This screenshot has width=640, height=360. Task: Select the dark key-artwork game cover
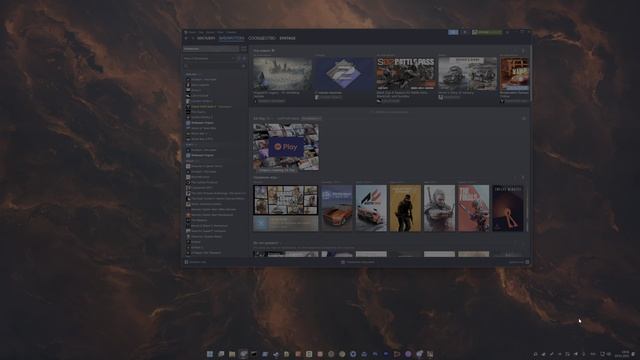coord(508,208)
